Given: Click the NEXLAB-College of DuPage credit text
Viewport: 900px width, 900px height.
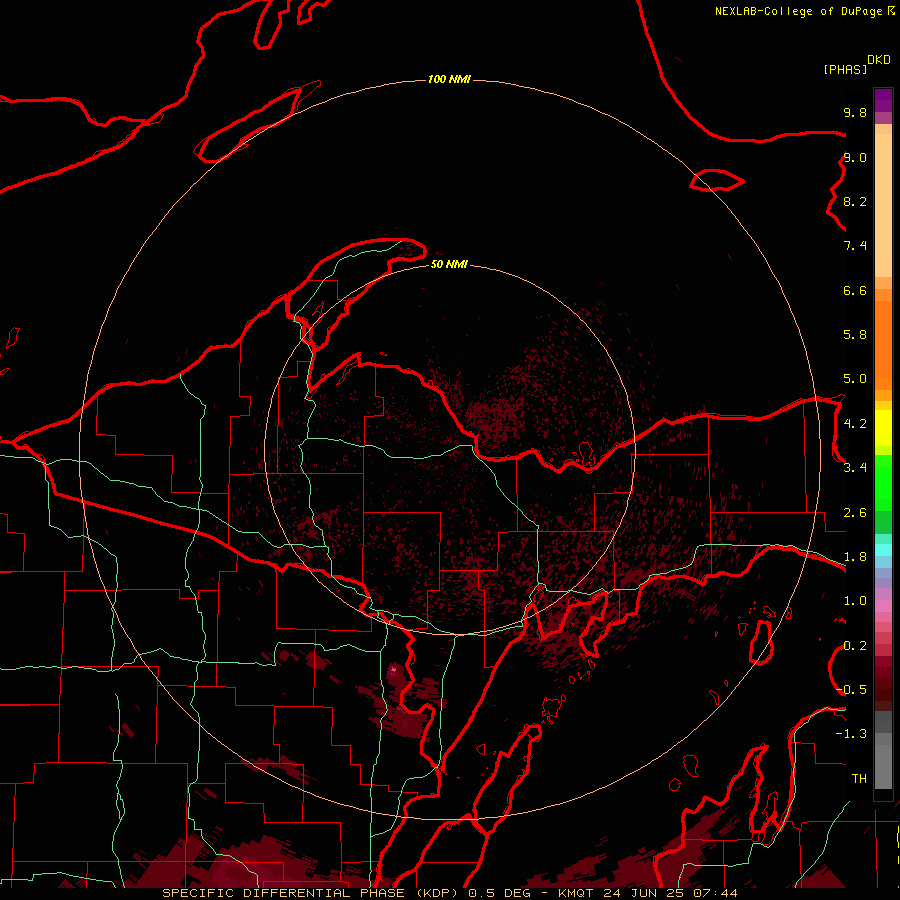Looking at the screenshot, I should coord(798,11).
